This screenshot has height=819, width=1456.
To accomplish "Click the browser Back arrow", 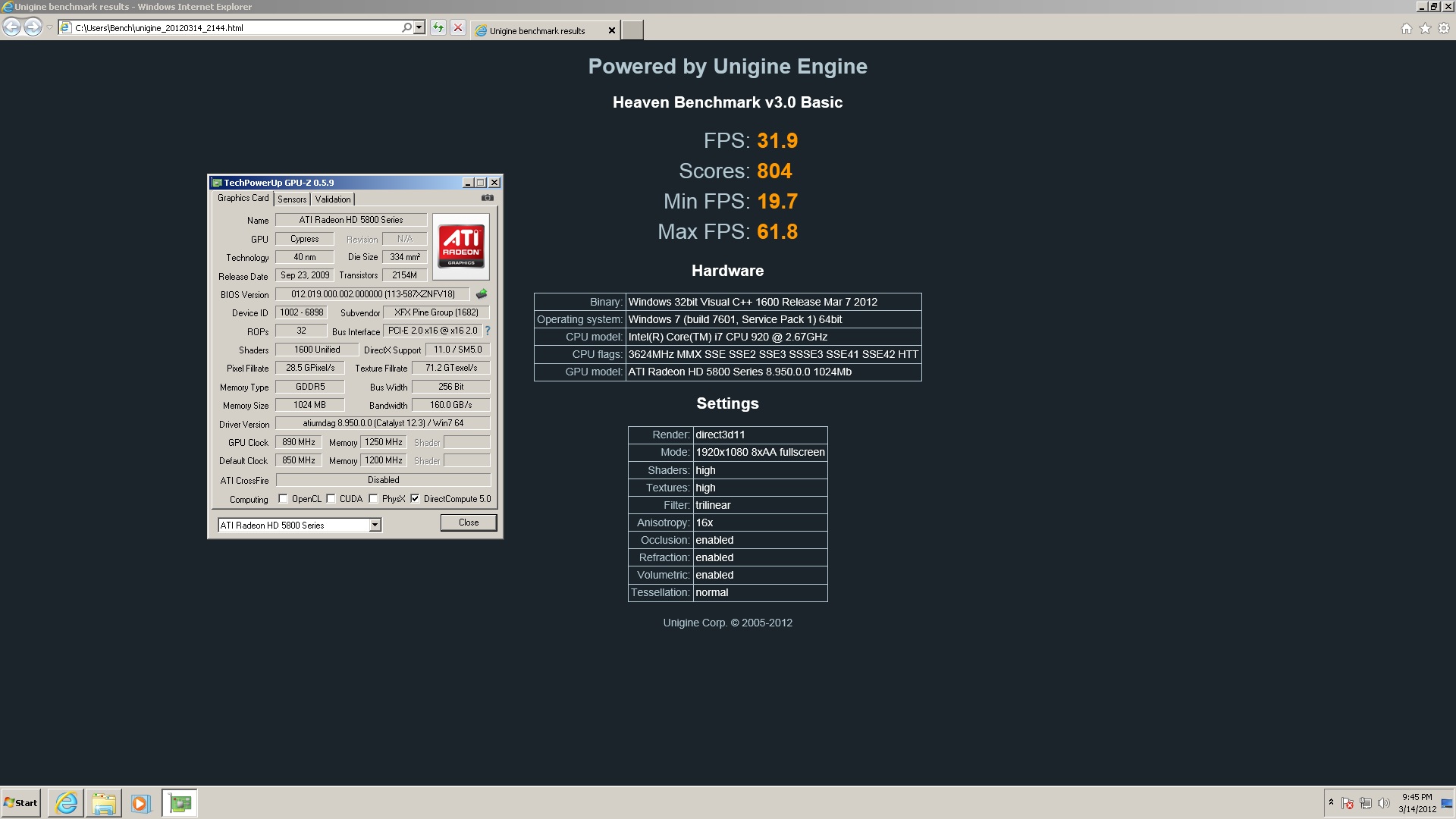I will pos(11,27).
